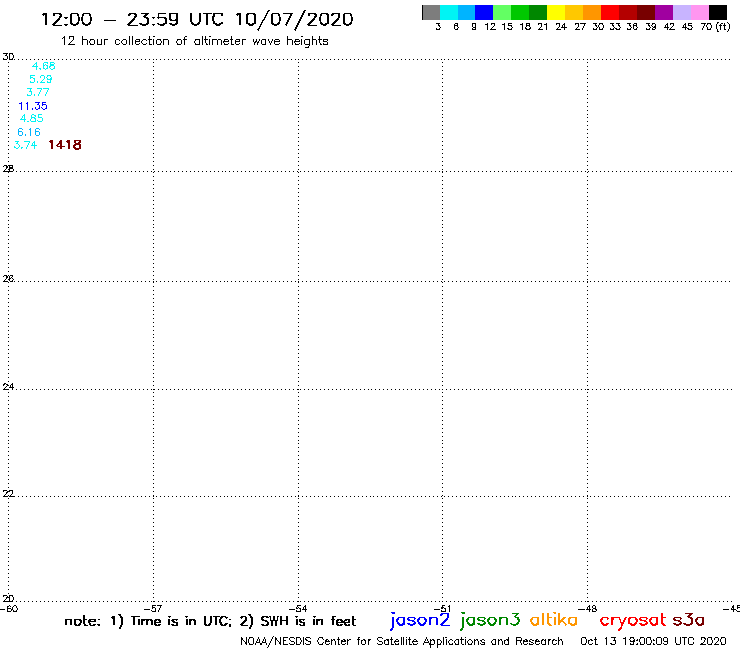
Task: Click the 4.85 wave height value
Action: pyautogui.click(x=32, y=118)
